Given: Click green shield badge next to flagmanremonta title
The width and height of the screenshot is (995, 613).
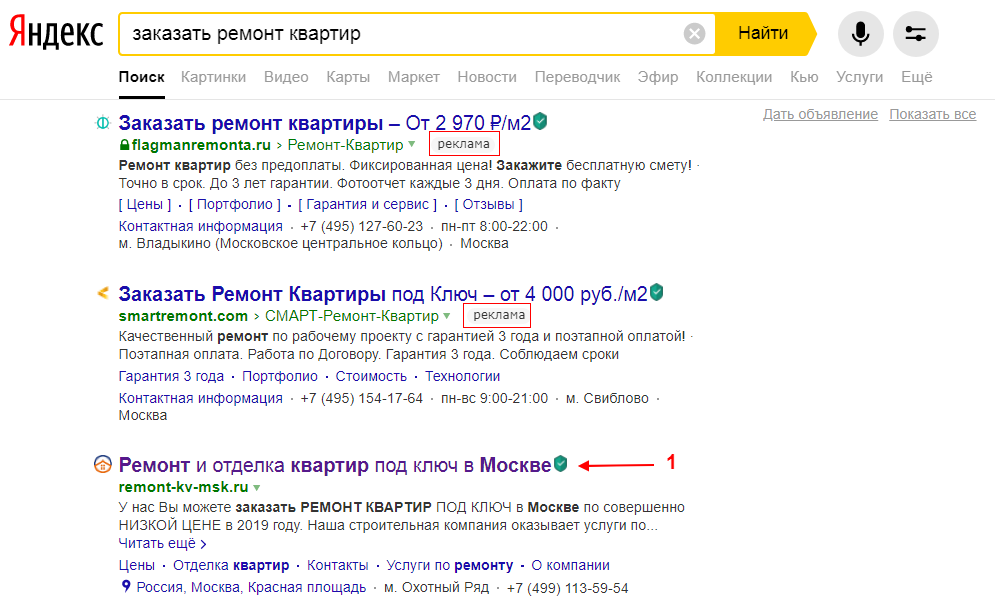Looking at the screenshot, I should [x=540, y=122].
